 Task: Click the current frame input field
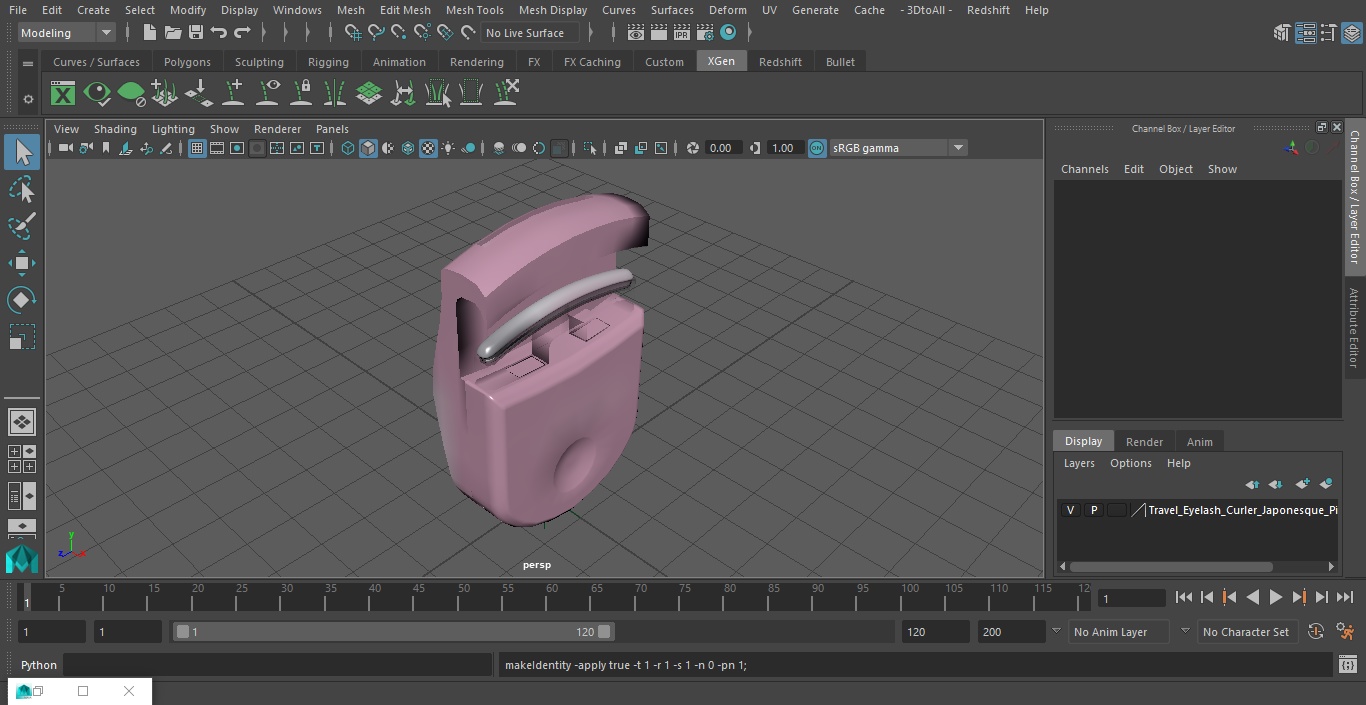point(1132,598)
